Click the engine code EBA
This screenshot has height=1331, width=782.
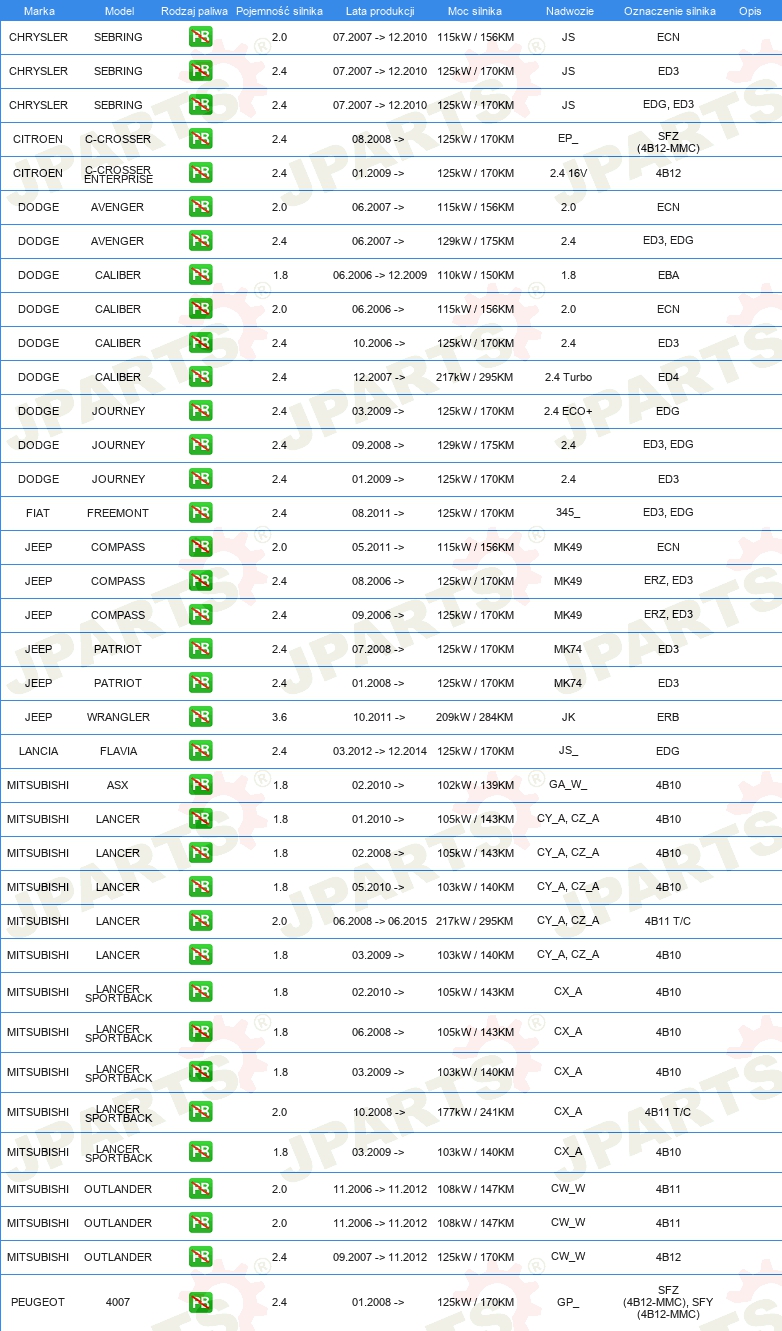tap(668, 275)
